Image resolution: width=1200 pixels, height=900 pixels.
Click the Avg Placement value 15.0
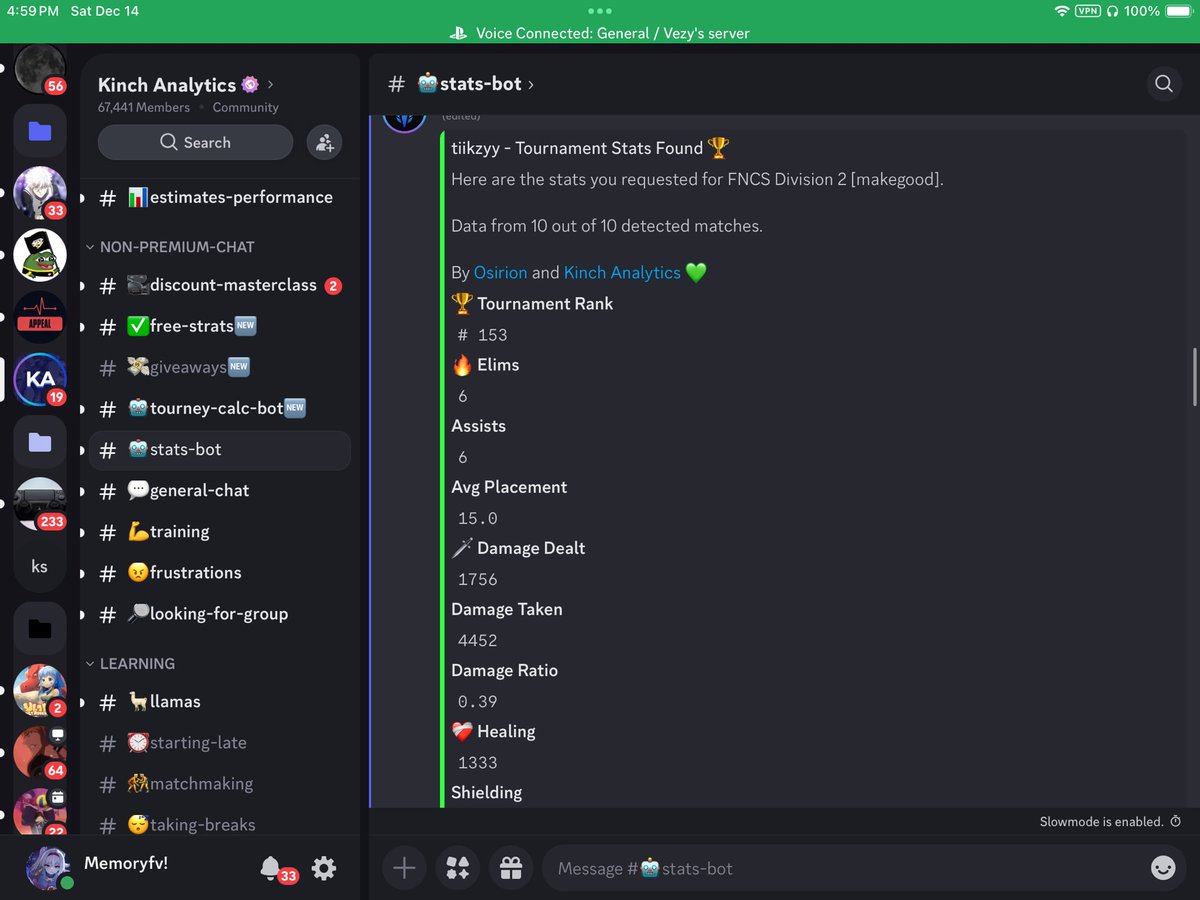tap(477, 518)
